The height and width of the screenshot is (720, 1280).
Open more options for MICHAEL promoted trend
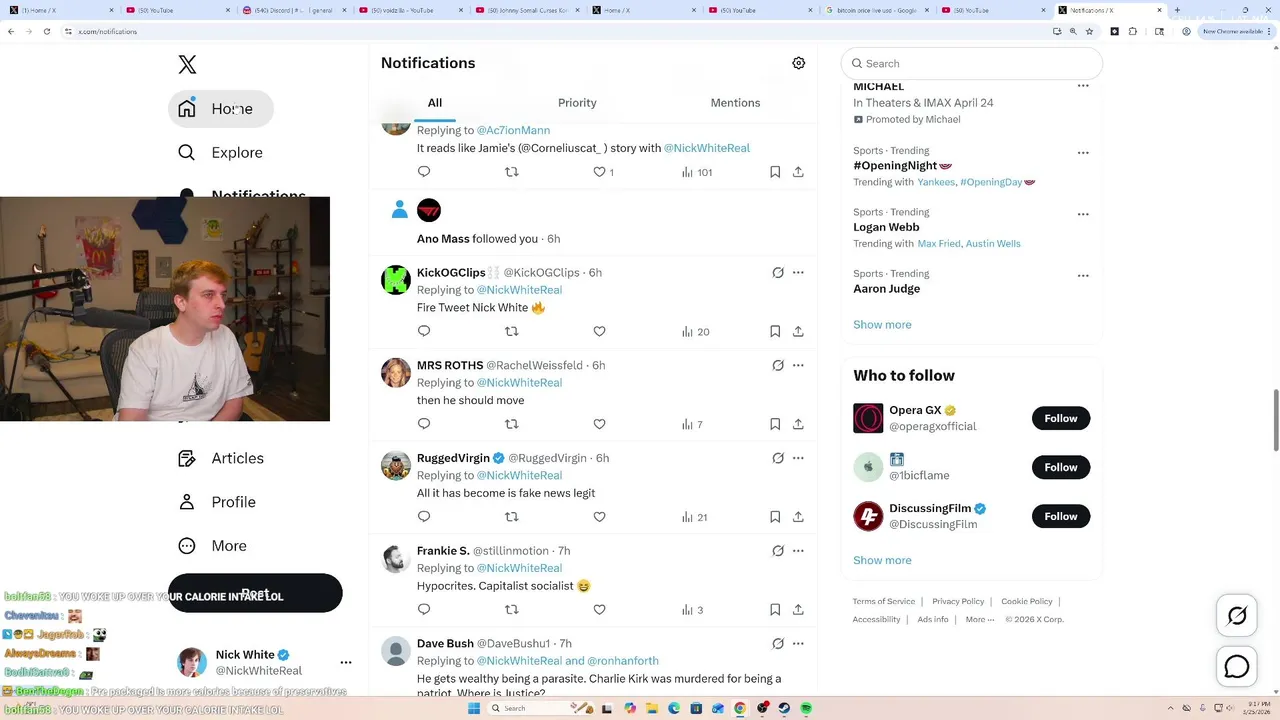(1083, 86)
